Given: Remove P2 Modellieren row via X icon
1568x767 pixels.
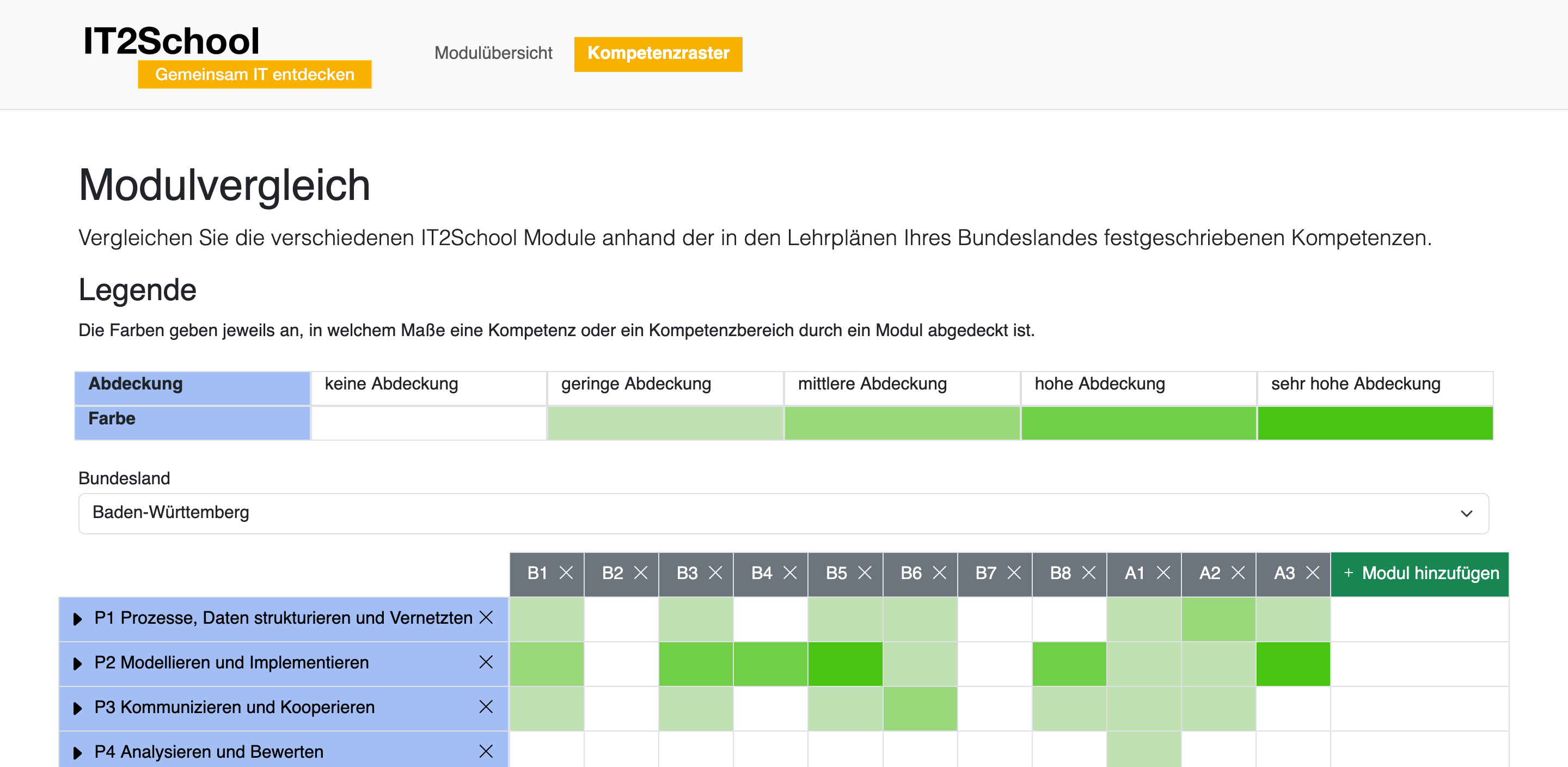Looking at the screenshot, I should pyautogui.click(x=486, y=662).
